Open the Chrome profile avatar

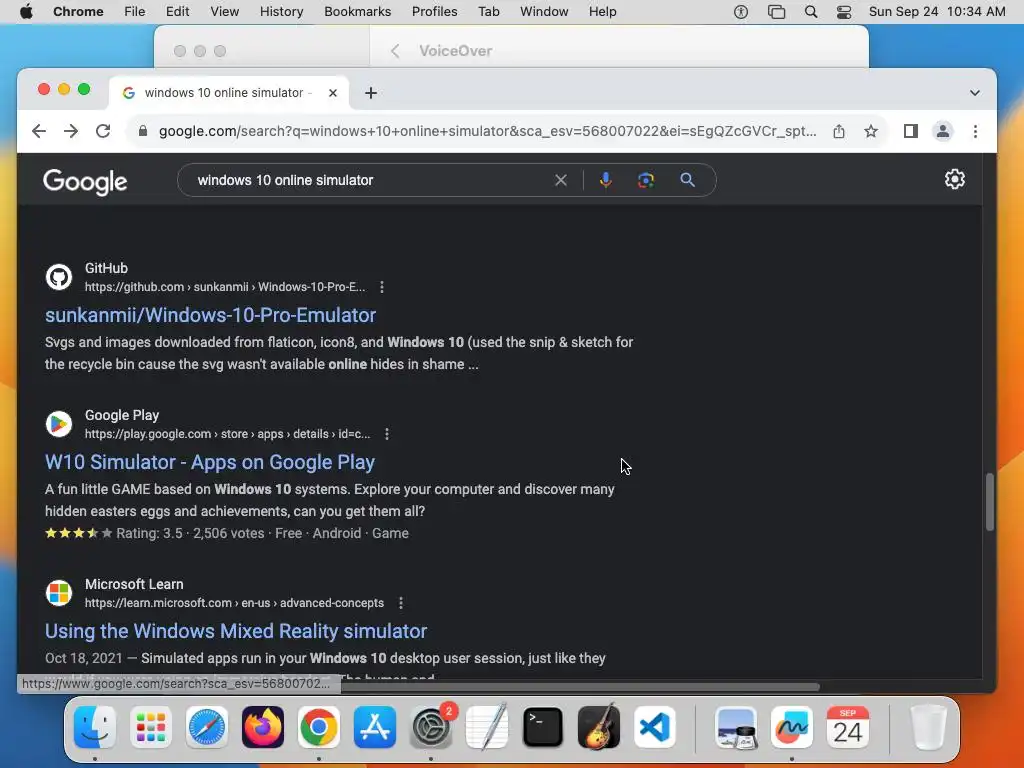[942, 131]
